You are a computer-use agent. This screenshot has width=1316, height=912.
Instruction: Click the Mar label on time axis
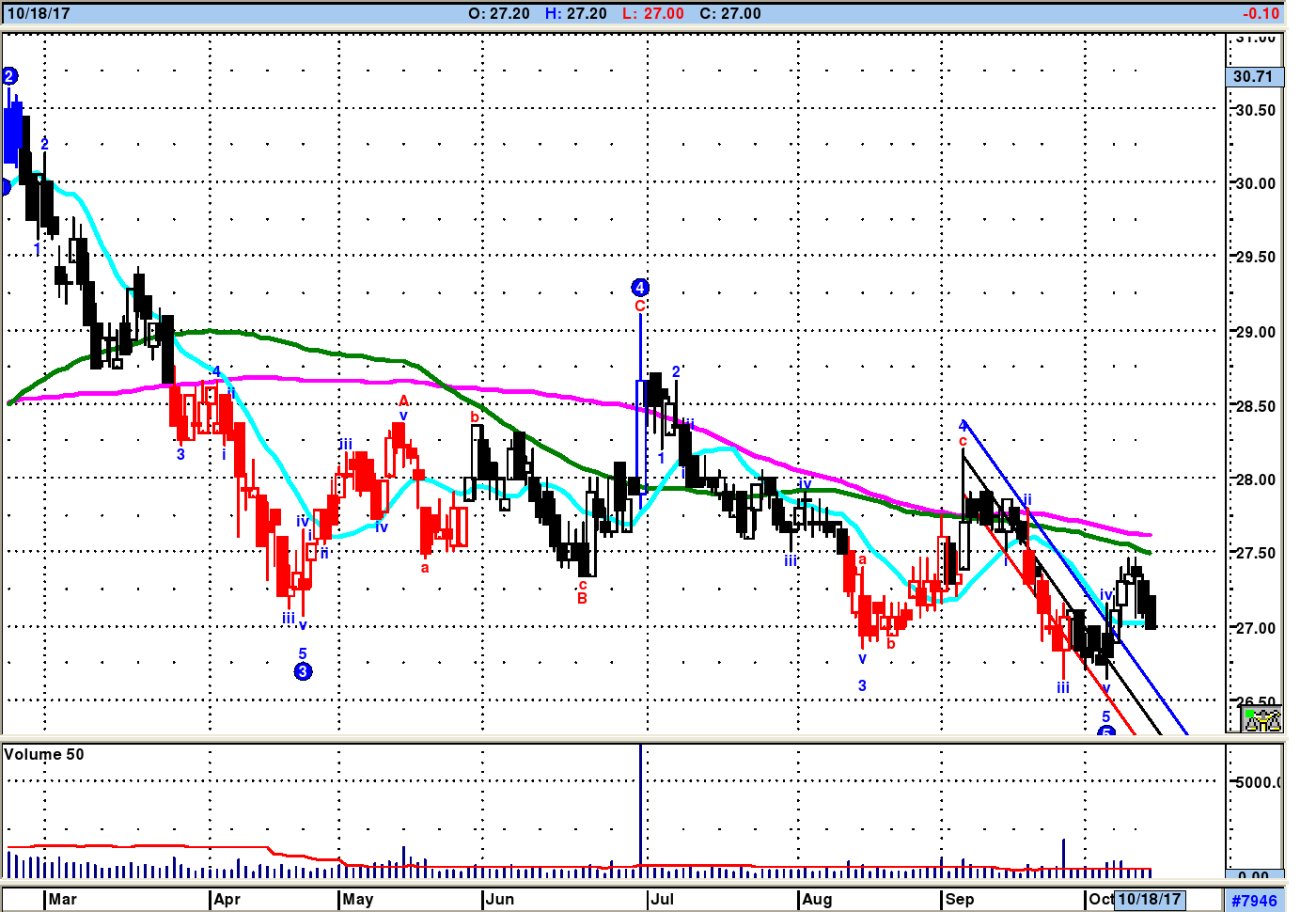click(63, 899)
